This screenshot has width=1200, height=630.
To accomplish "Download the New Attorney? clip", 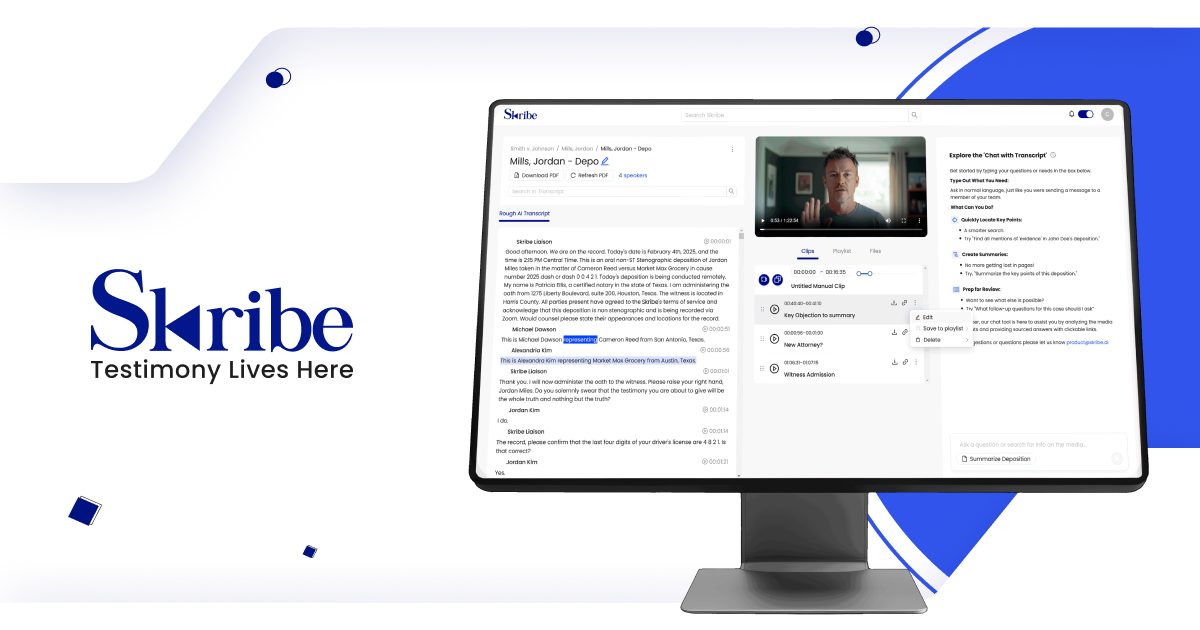I will pos(894,331).
